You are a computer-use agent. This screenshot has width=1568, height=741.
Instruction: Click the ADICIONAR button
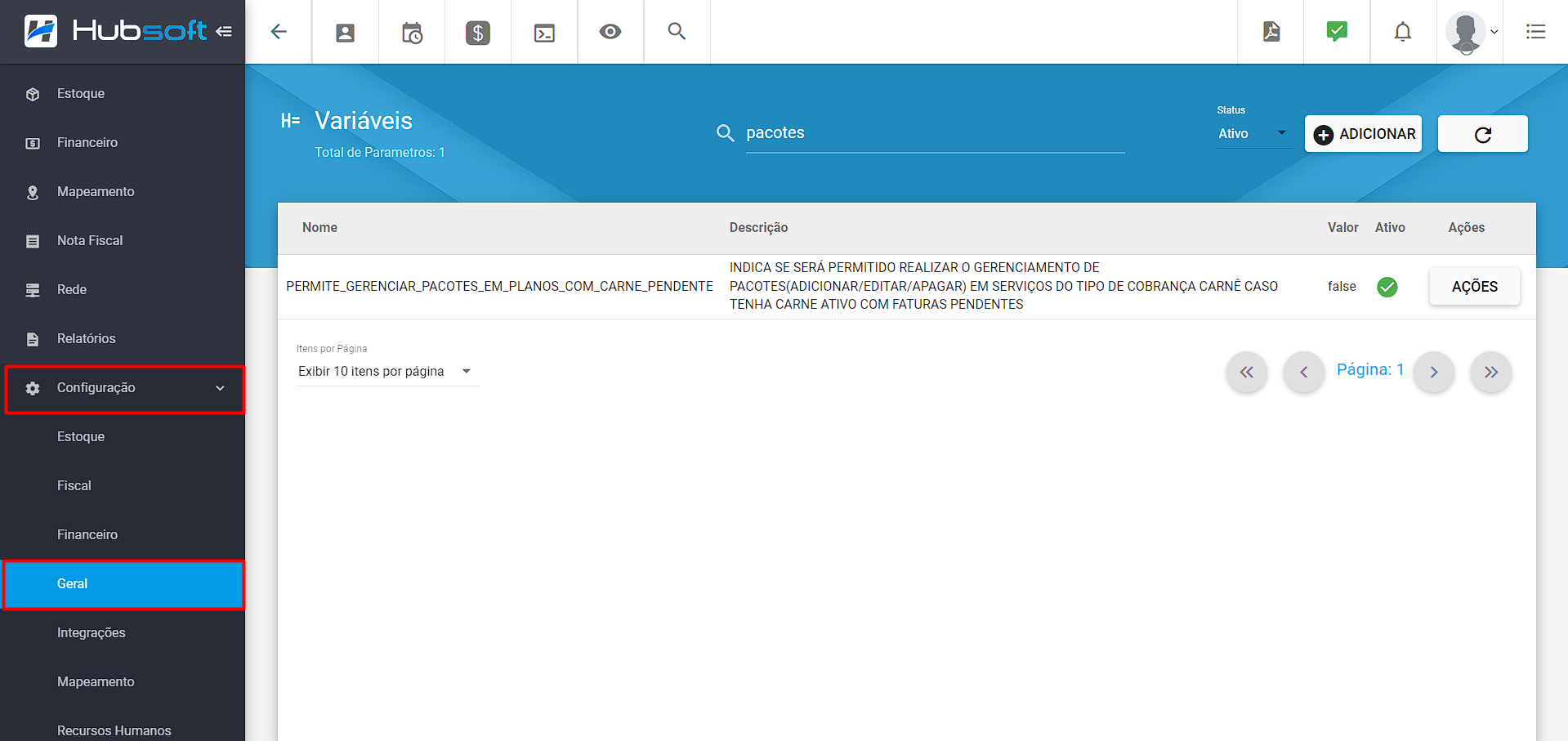click(x=1363, y=134)
